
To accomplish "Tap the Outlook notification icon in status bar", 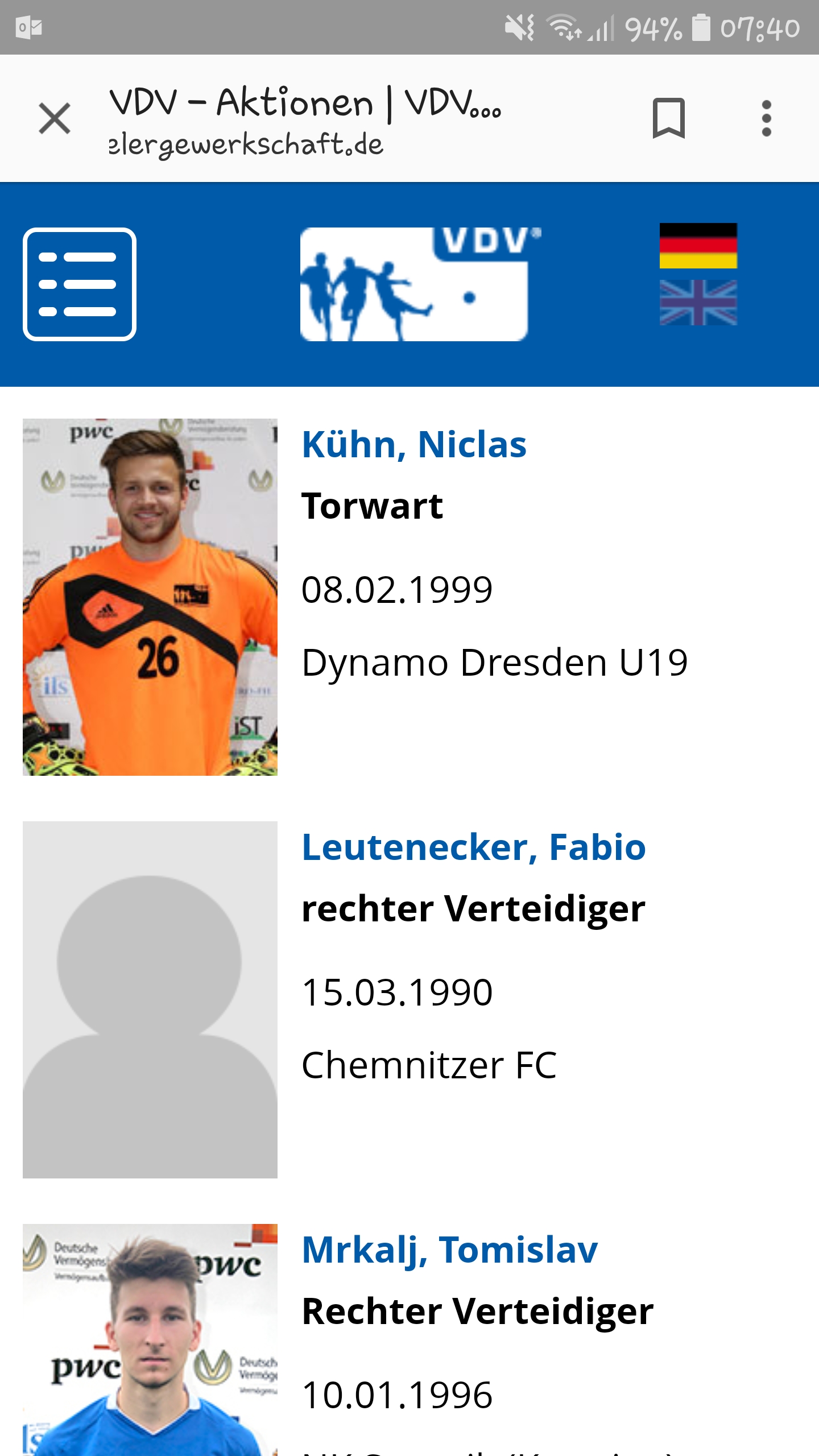I will [30, 27].
